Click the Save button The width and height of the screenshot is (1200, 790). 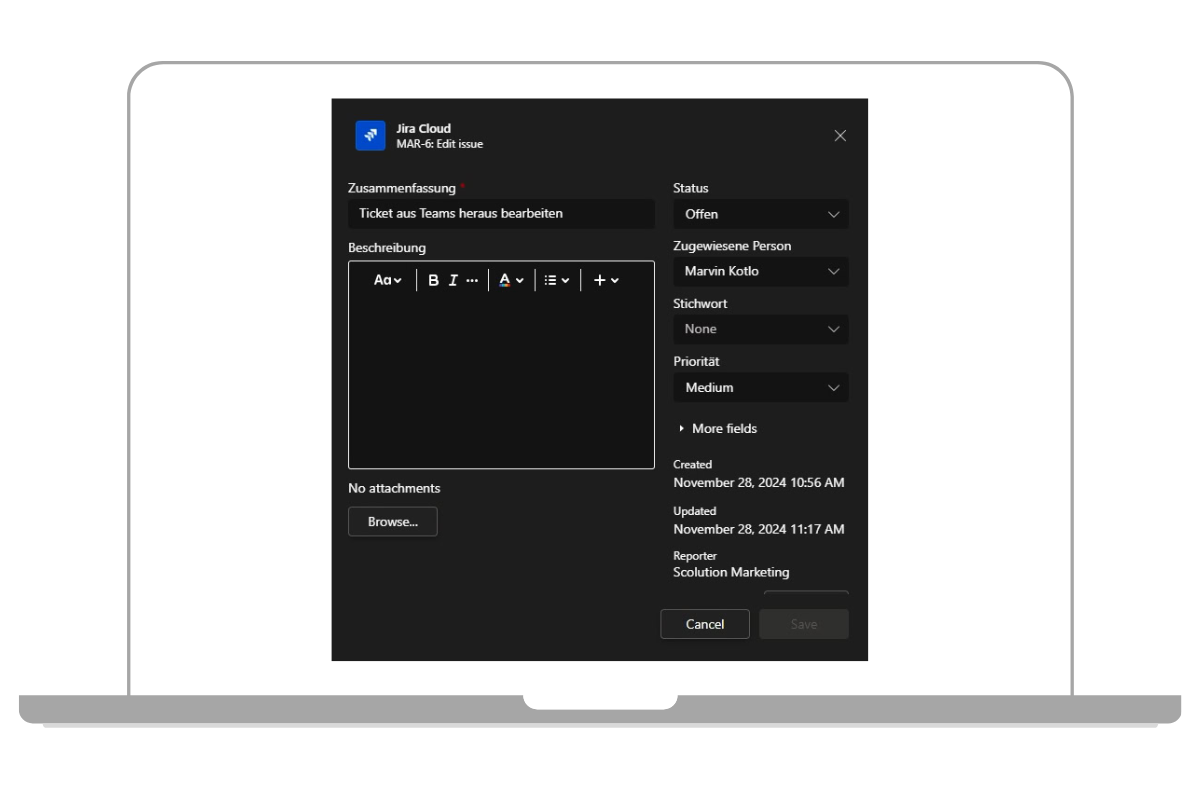[x=804, y=624]
